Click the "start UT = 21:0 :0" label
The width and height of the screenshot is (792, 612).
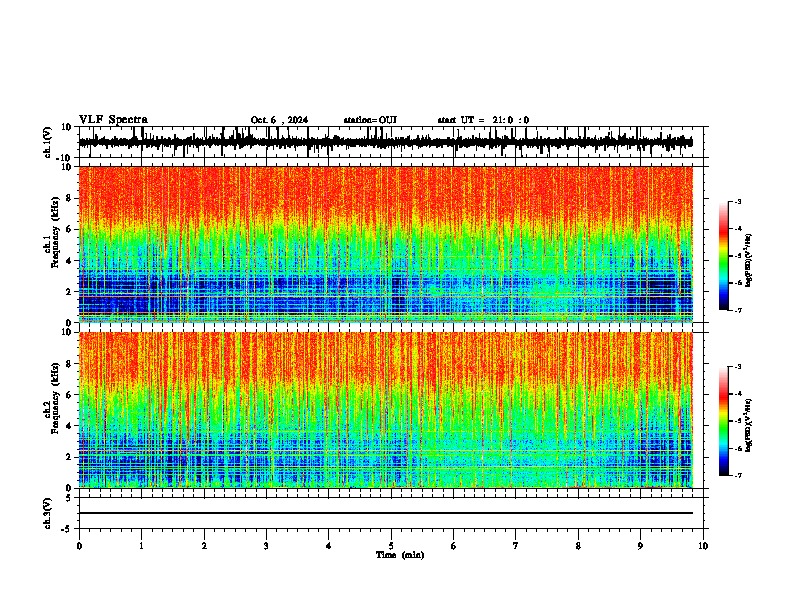[x=483, y=120]
